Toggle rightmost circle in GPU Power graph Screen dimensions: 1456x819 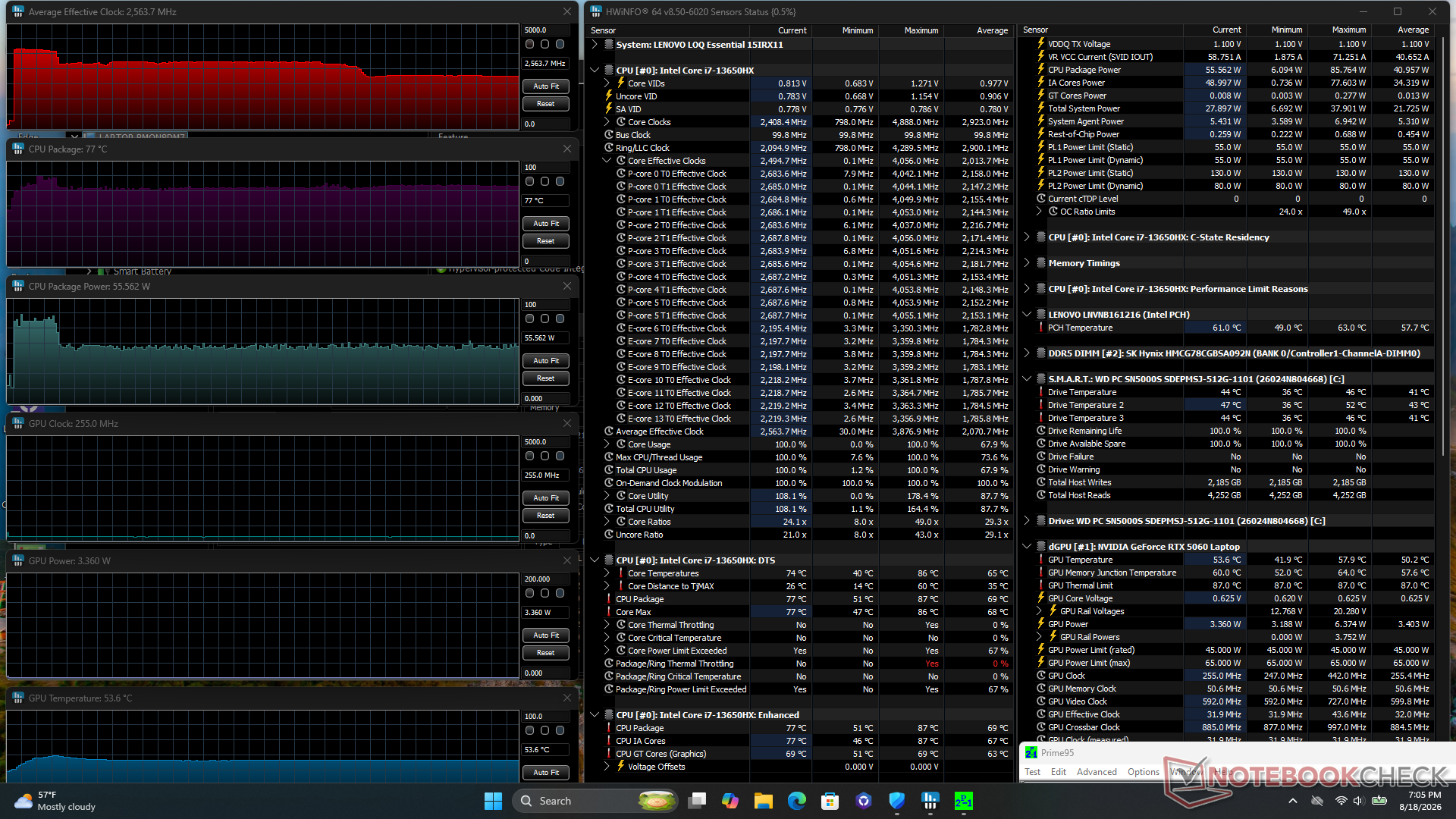point(560,593)
